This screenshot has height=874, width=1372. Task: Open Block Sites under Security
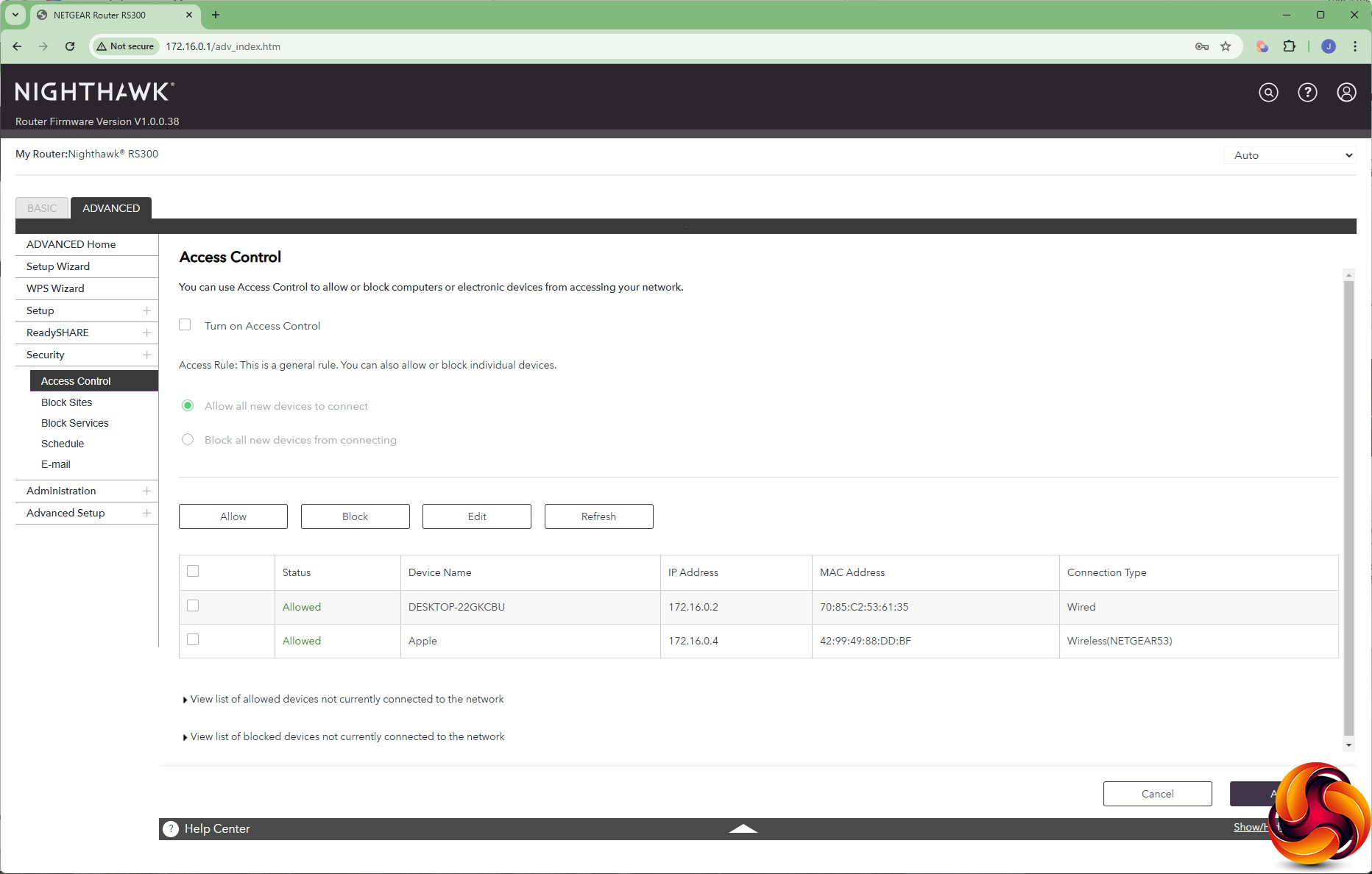pos(67,402)
